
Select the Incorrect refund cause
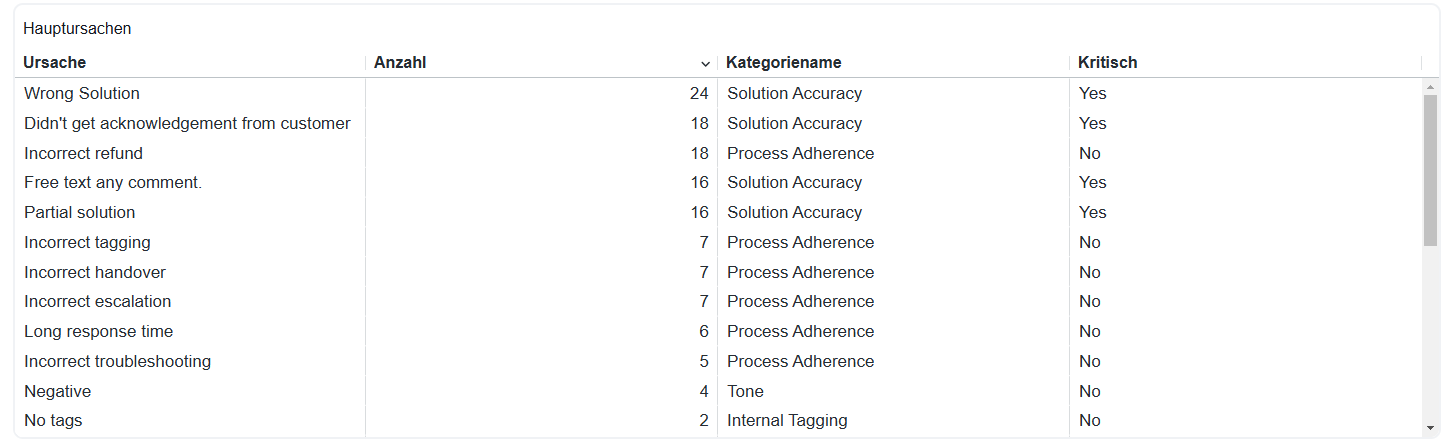tap(83, 153)
